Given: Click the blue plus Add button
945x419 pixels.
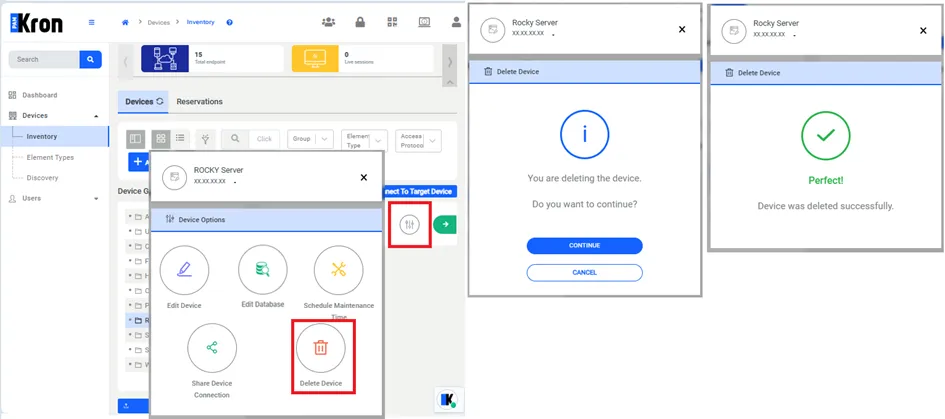Looking at the screenshot, I should point(139,162).
